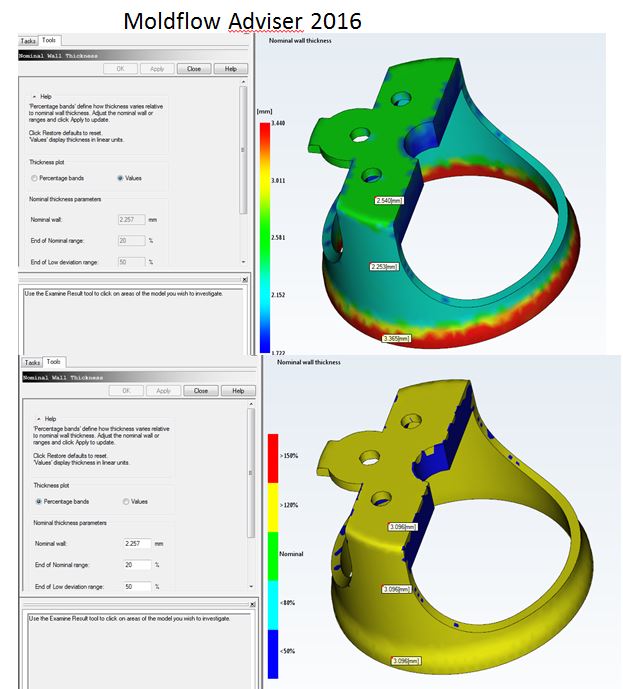This screenshot has width=623, height=689.
Task: Click End of Nominal range field in lower panel
Action: (x=138, y=565)
